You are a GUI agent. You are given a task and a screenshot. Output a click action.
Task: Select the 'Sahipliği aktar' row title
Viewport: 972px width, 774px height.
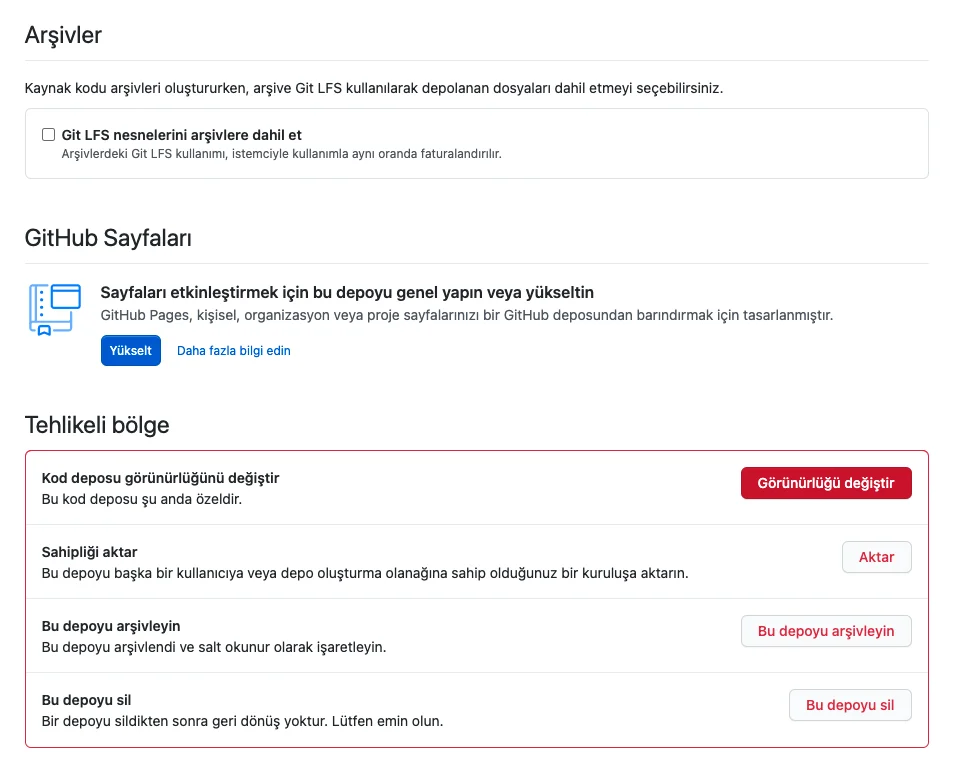(x=89, y=552)
